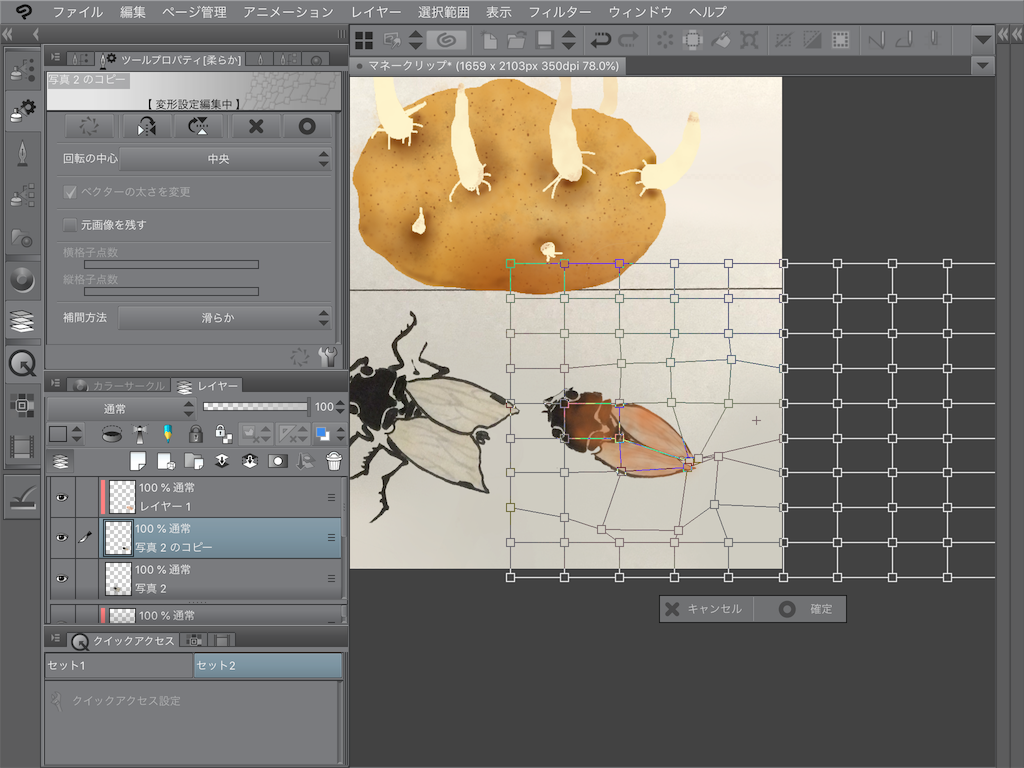This screenshot has height=768, width=1024.
Task: Click the undo arrow in the command bar
Action: (600, 40)
